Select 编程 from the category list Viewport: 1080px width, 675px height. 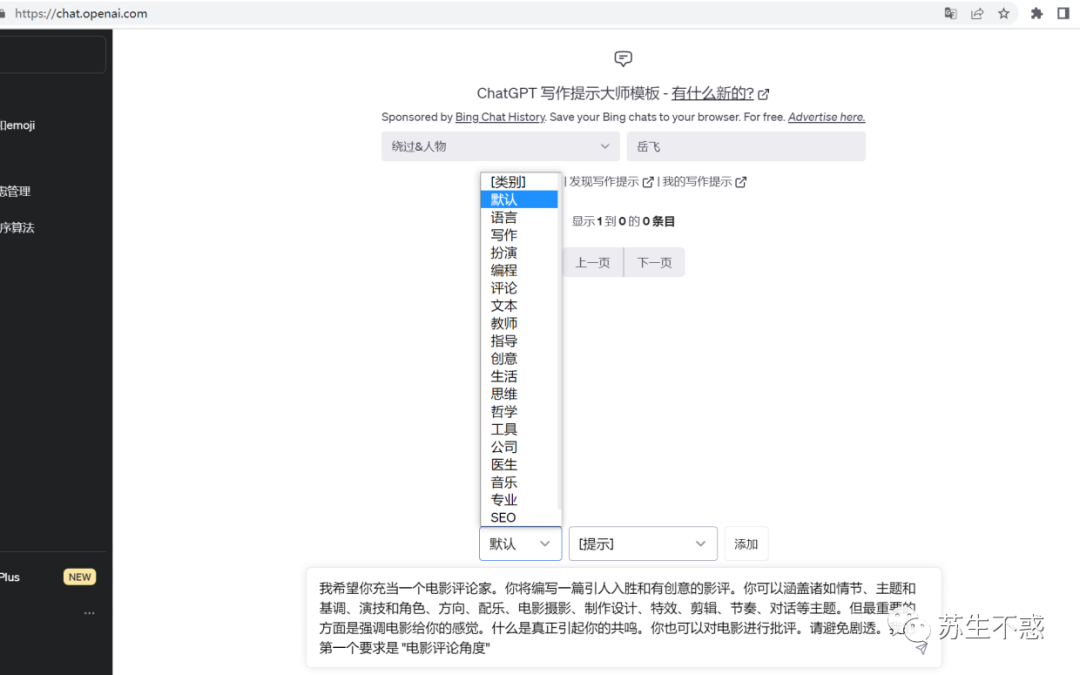(x=503, y=270)
